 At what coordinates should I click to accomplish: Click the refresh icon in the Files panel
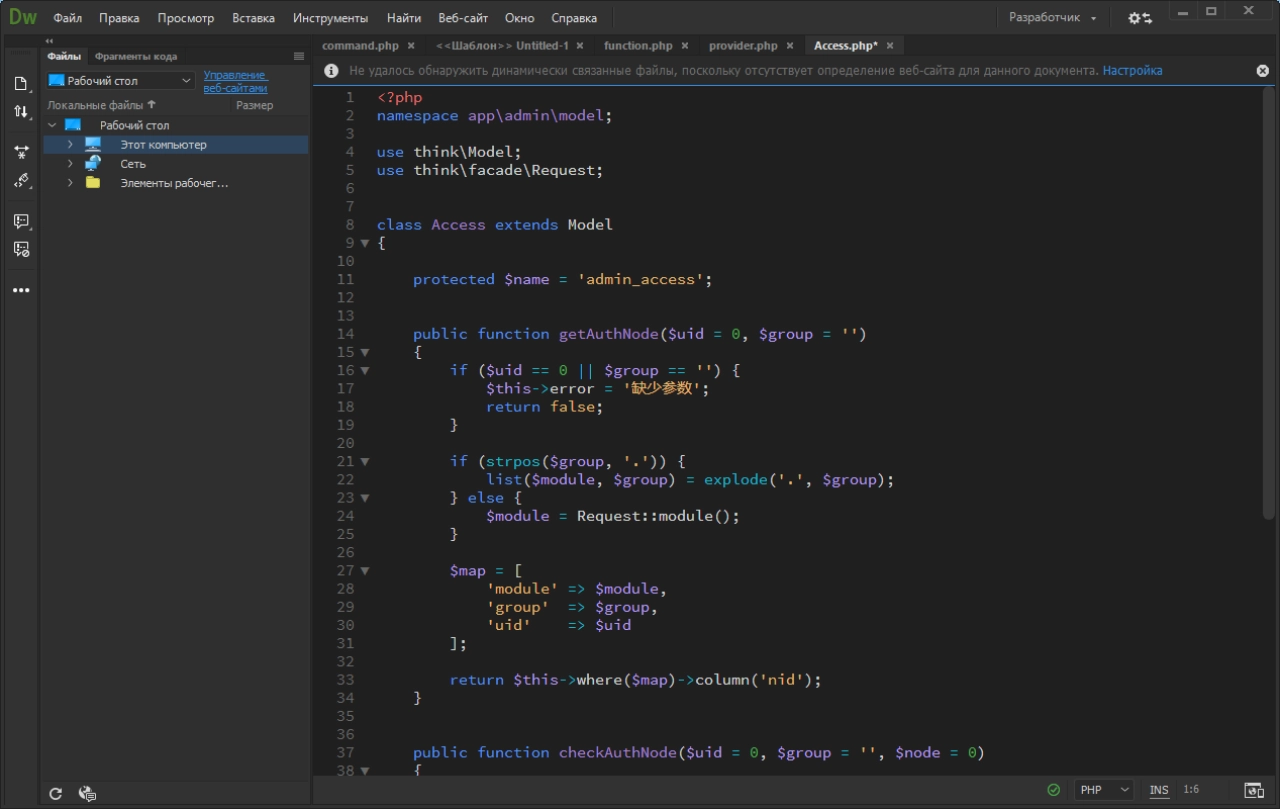click(x=56, y=794)
